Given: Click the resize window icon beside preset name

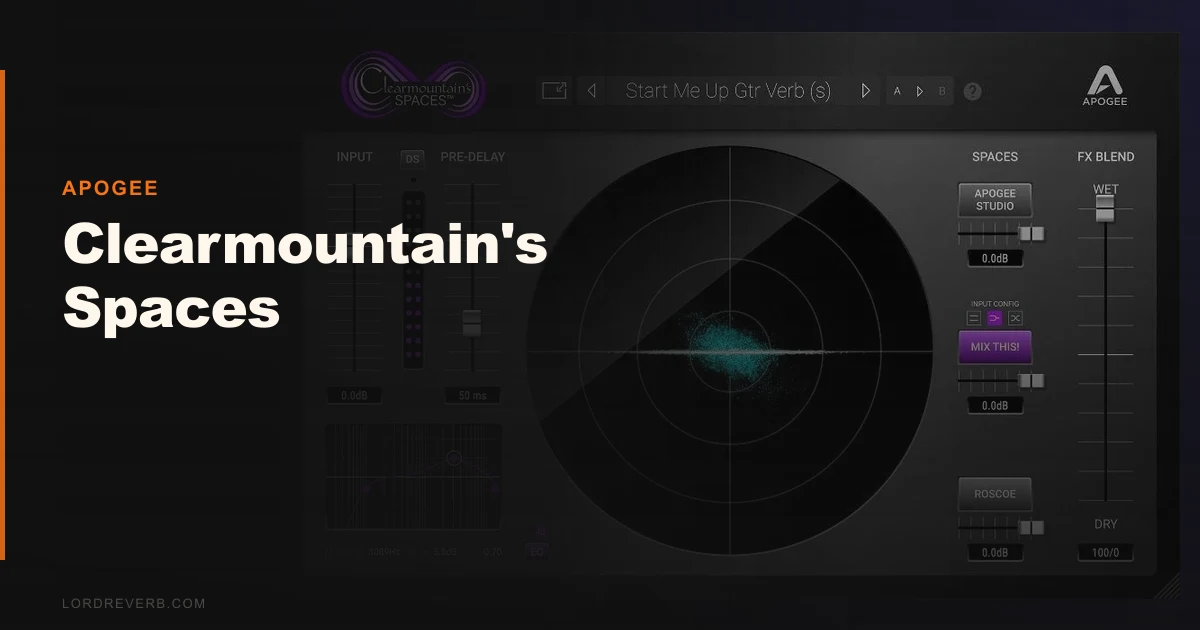Looking at the screenshot, I should [x=554, y=91].
